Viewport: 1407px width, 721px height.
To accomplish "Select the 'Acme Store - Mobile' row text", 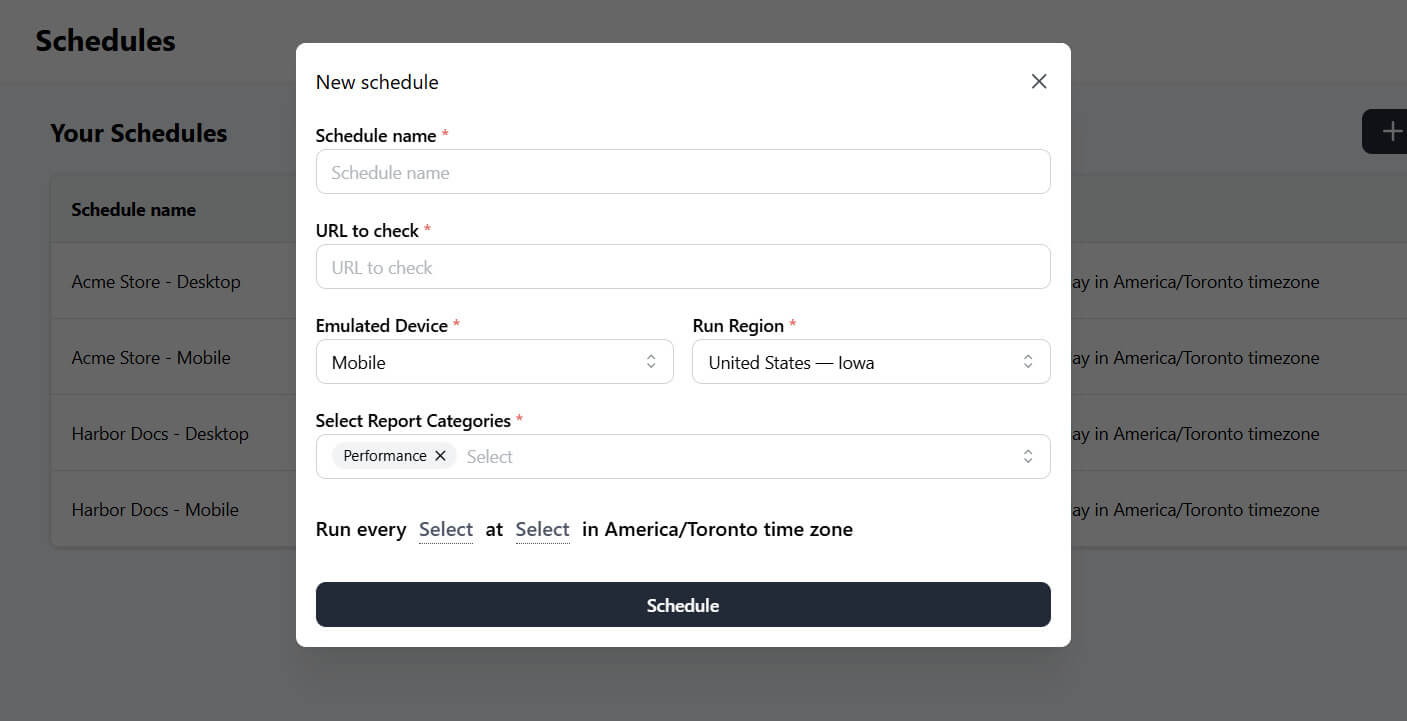I will click(x=151, y=358).
